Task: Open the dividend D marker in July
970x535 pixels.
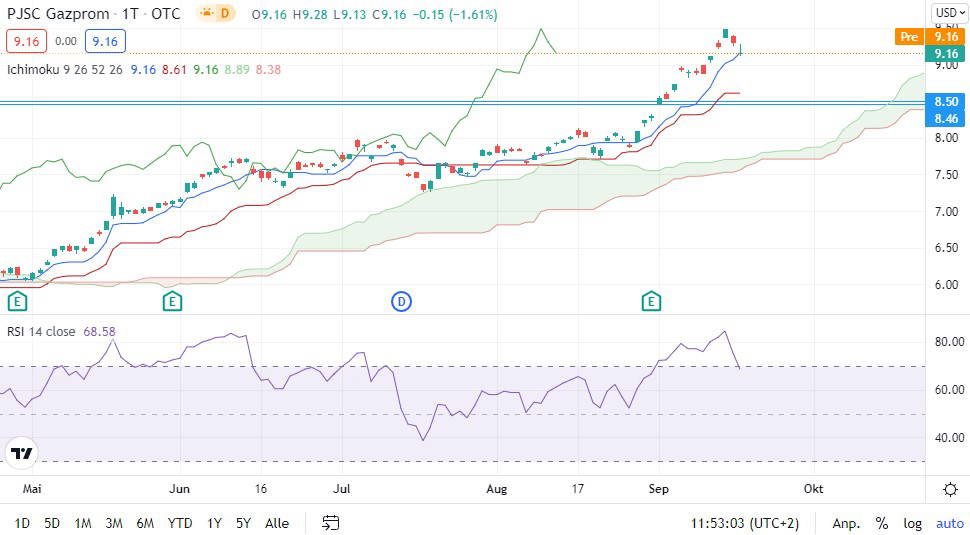Action: coord(401,302)
